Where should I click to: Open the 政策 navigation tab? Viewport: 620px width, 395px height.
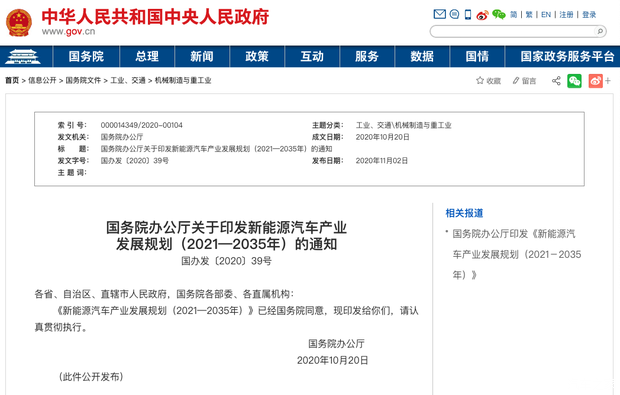(x=257, y=57)
